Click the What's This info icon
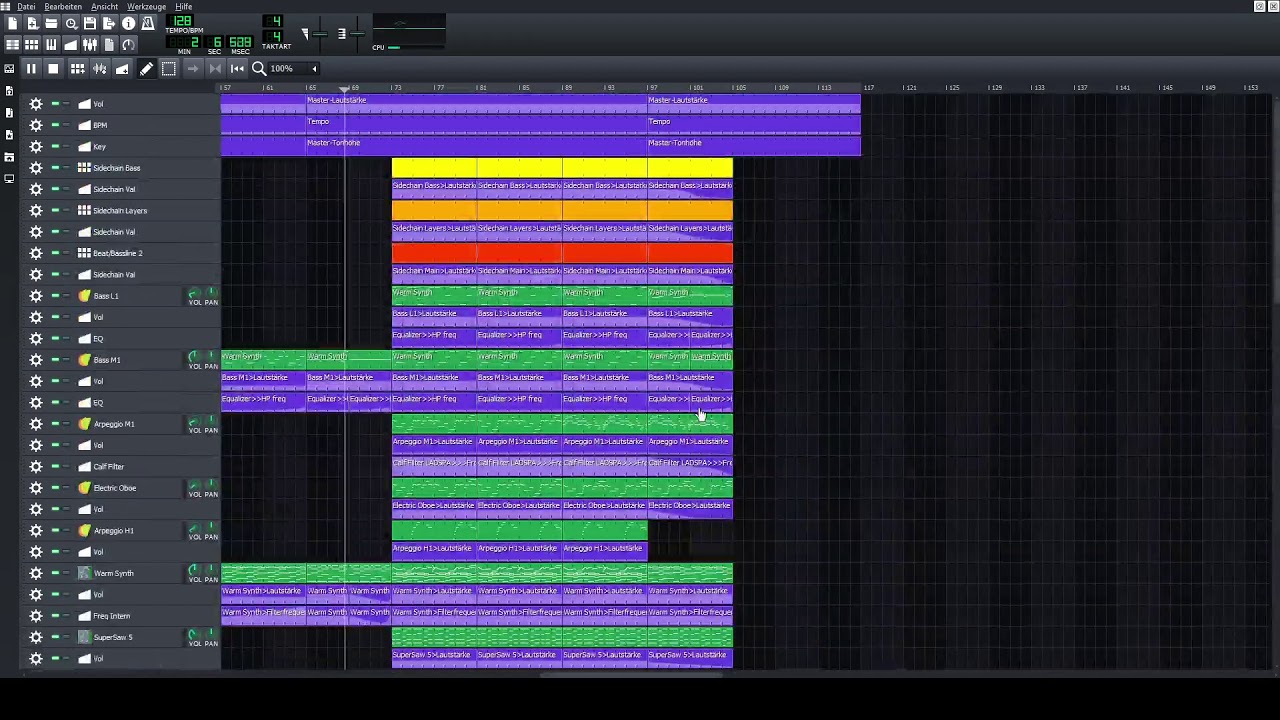Image resolution: width=1280 pixels, height=720 pixels. [x=129, y=23]
